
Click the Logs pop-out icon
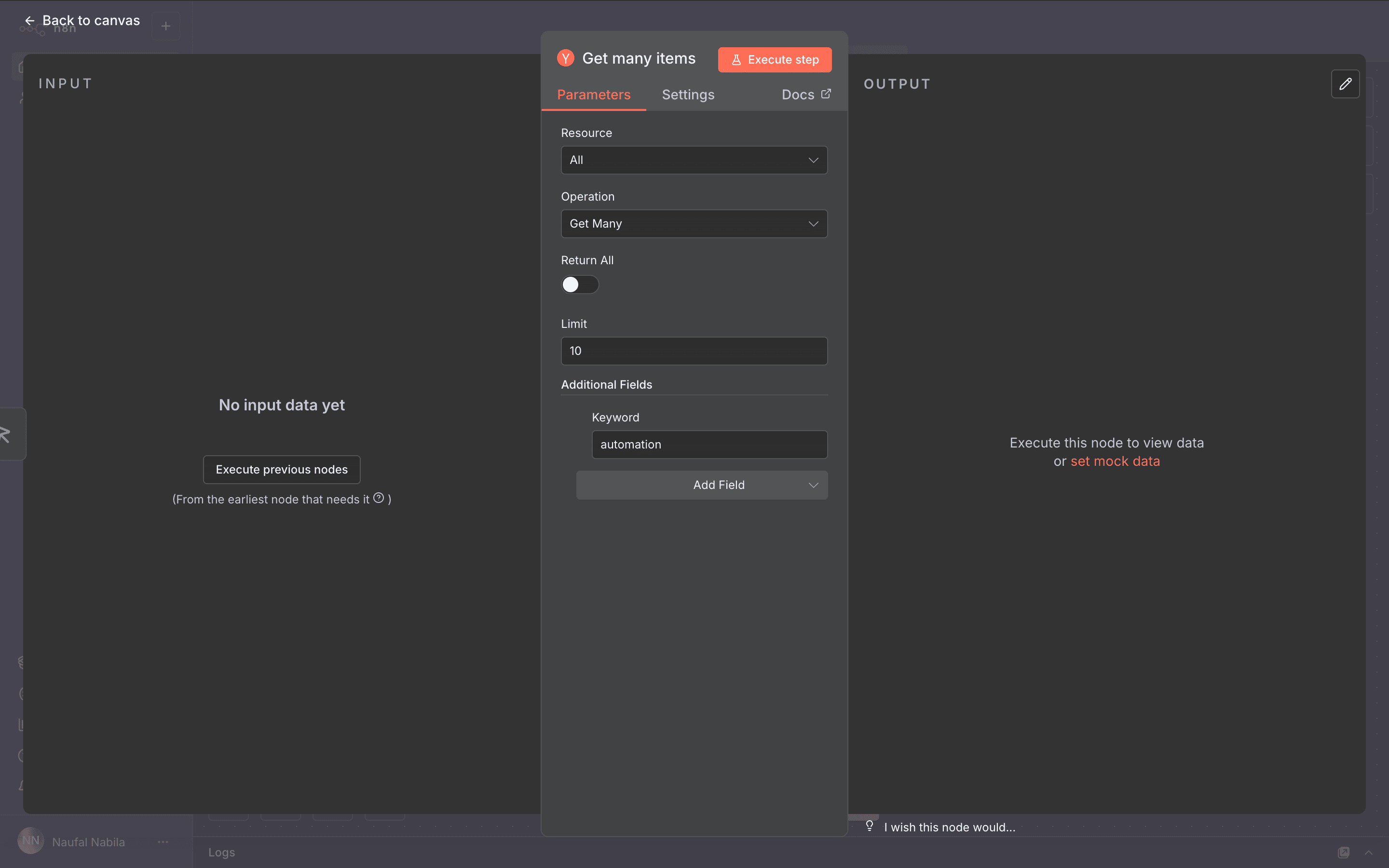[1343, 853]
